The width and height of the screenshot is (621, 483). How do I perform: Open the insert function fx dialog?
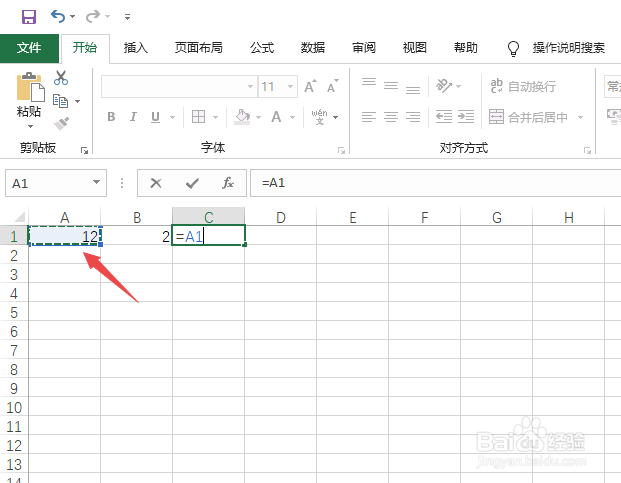(x=228, y=183)
